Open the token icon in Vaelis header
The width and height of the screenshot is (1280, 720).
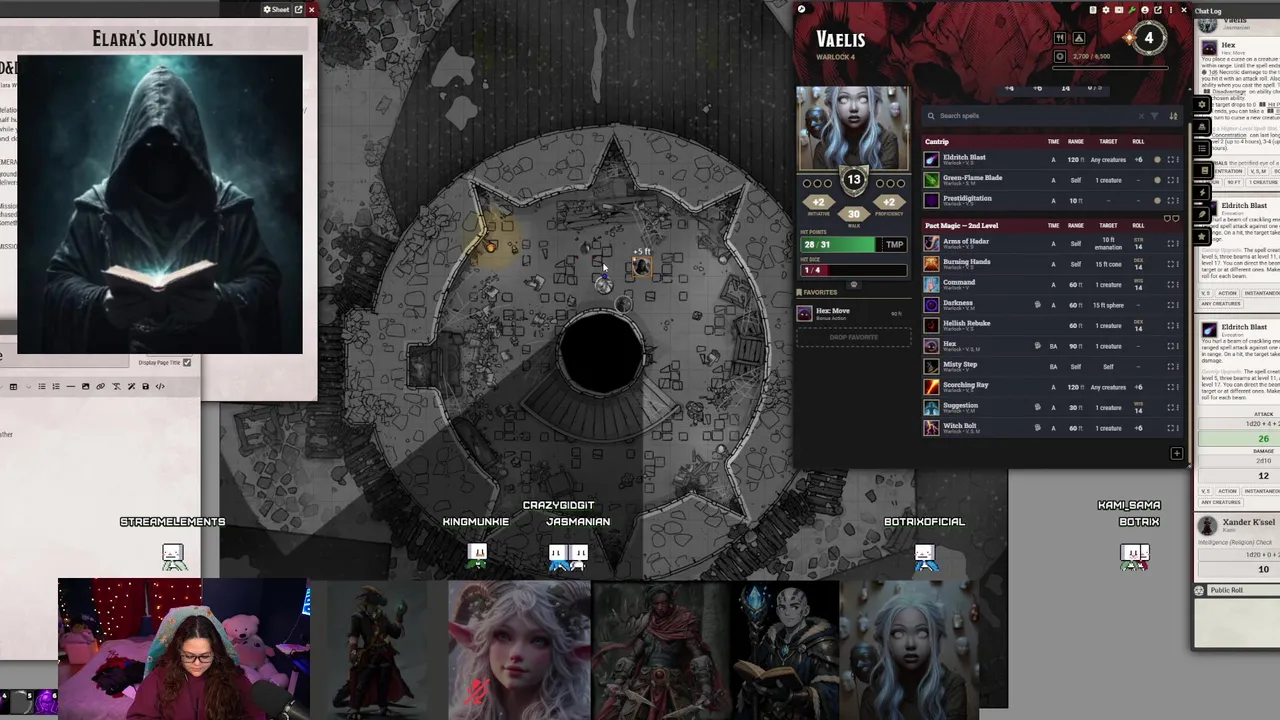click(1145, 10)
